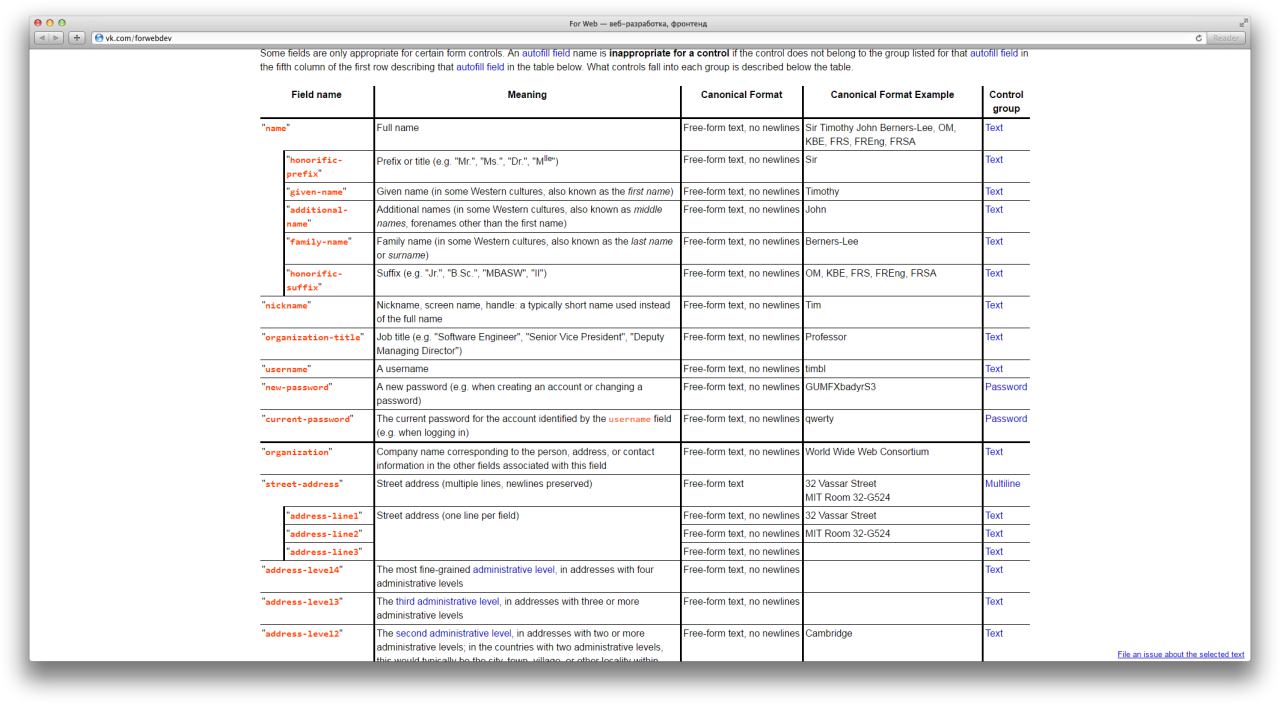Screen dimensions: 1280x704
Task: Reload the page with the refresh icon
Action: point(1198,37)
